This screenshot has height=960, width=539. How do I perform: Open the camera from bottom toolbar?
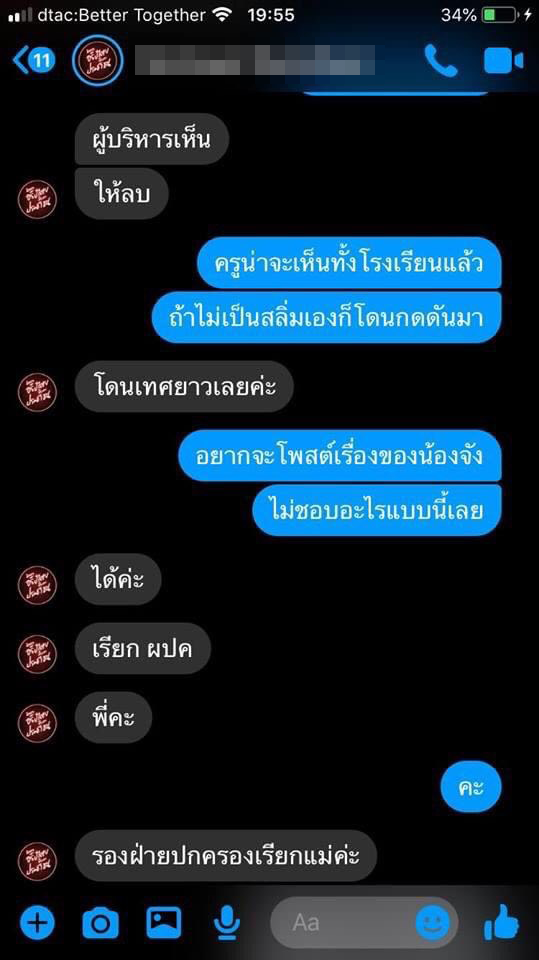click(x=101, y=921)
